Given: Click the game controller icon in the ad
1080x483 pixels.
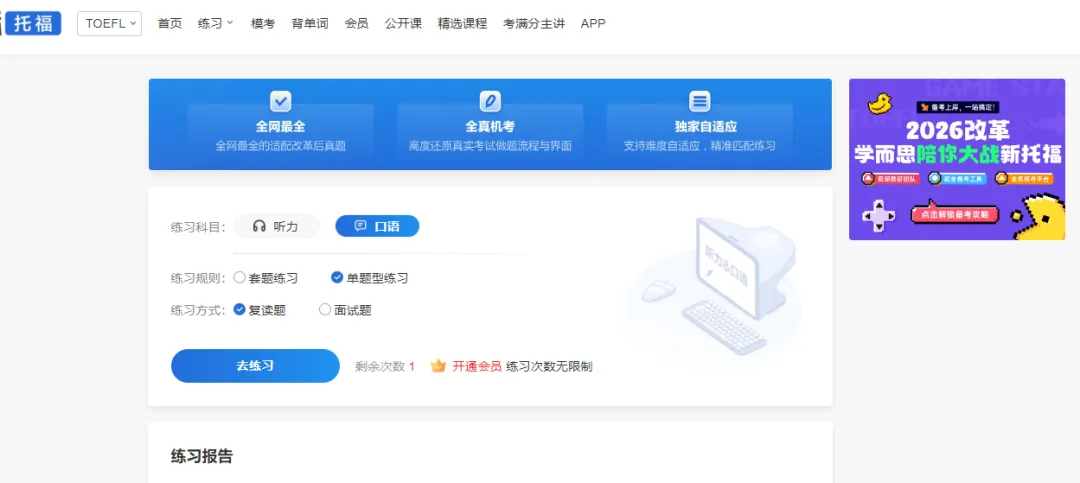Looking at the screenshot, I should [880, 216].
